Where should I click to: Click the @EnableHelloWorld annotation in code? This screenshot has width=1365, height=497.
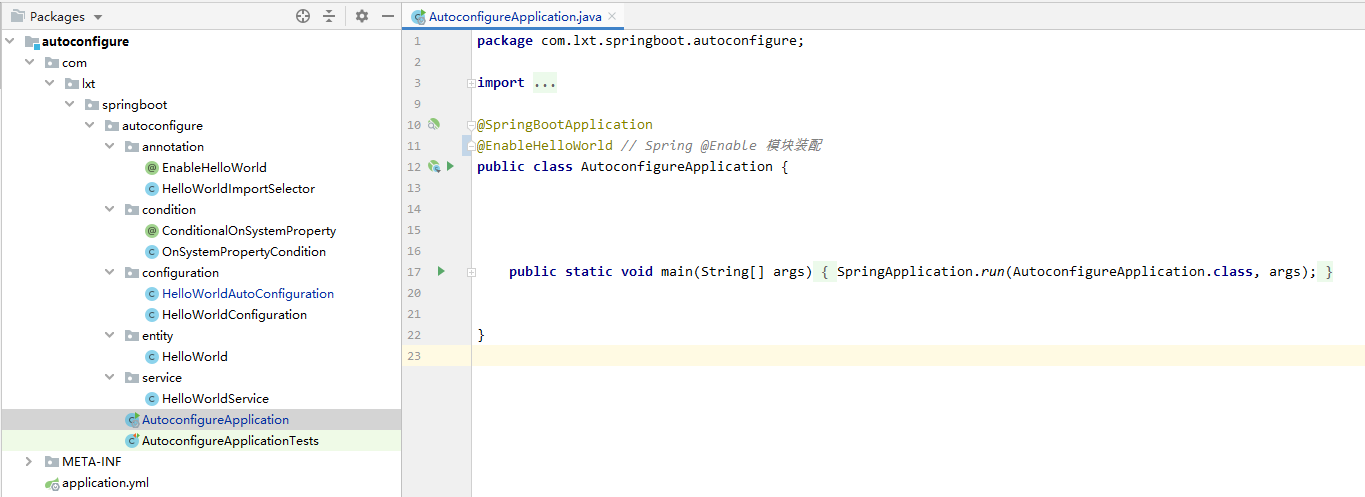click(x=545, y=145)
